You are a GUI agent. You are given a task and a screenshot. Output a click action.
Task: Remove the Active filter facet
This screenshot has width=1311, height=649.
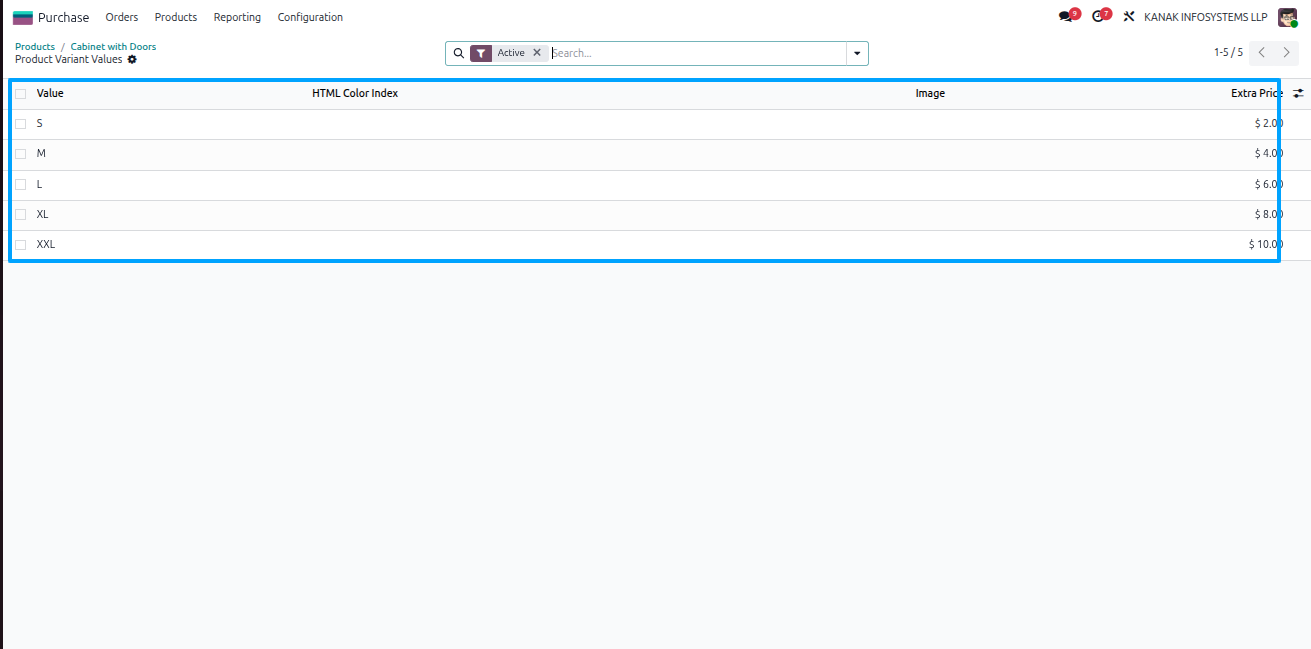click(x=537, y=53)
